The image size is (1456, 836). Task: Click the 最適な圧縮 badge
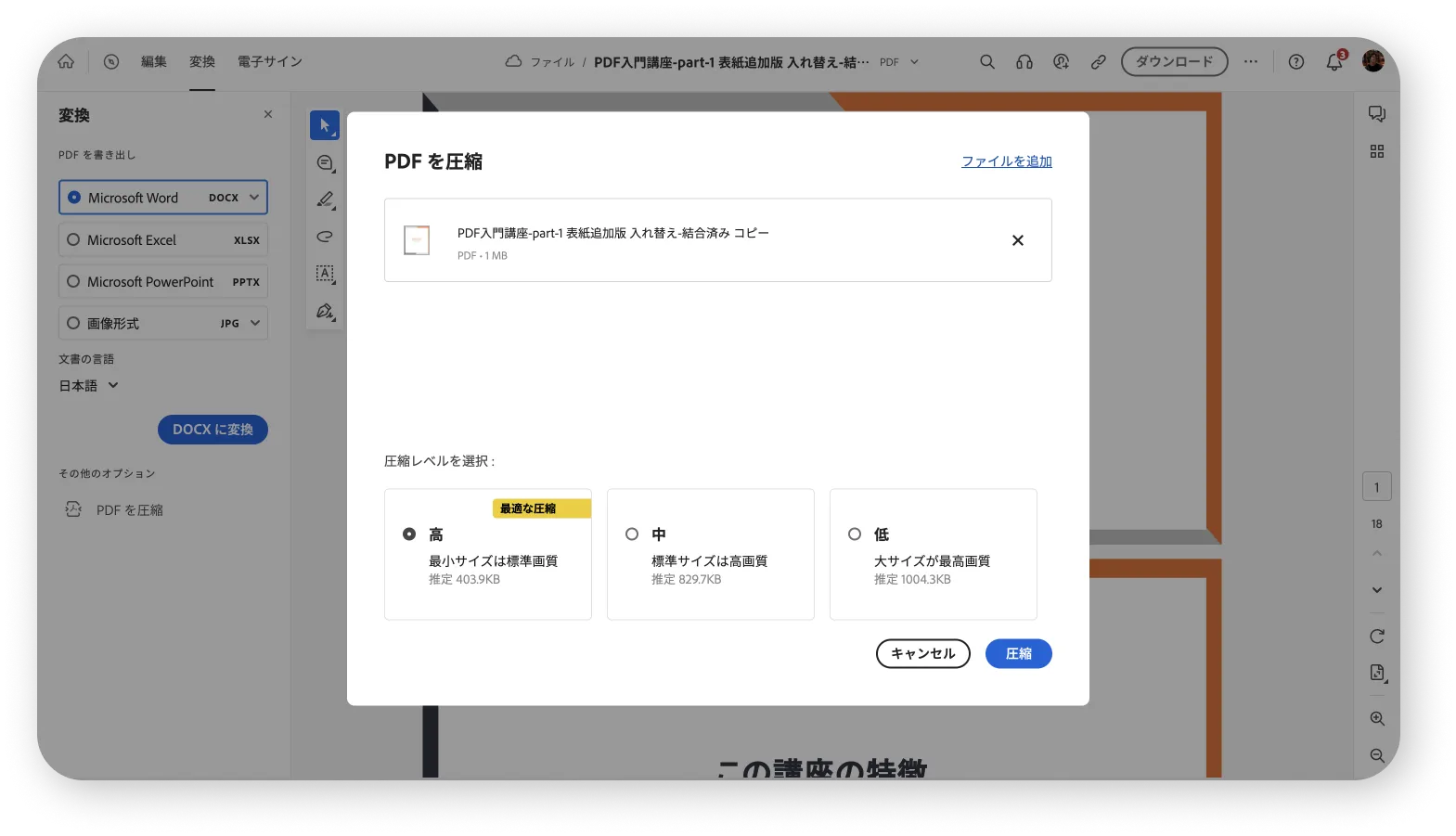(542, 508)
